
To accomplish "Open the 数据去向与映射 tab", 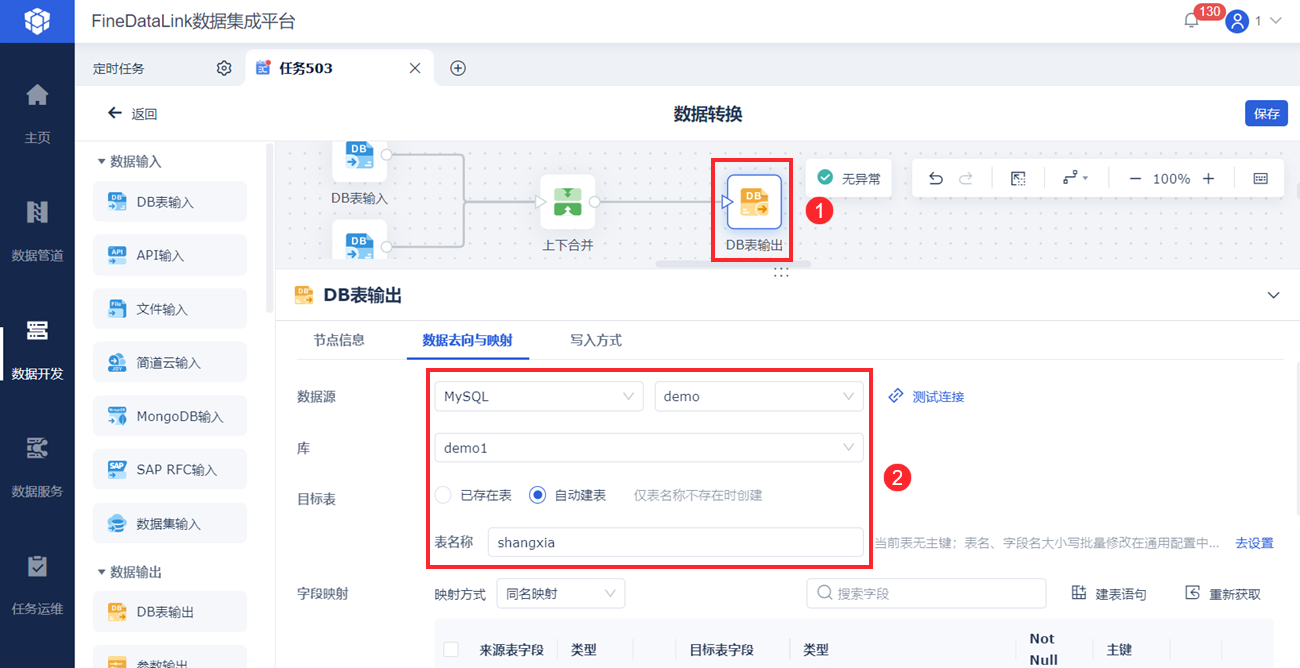I will [467, 340].
